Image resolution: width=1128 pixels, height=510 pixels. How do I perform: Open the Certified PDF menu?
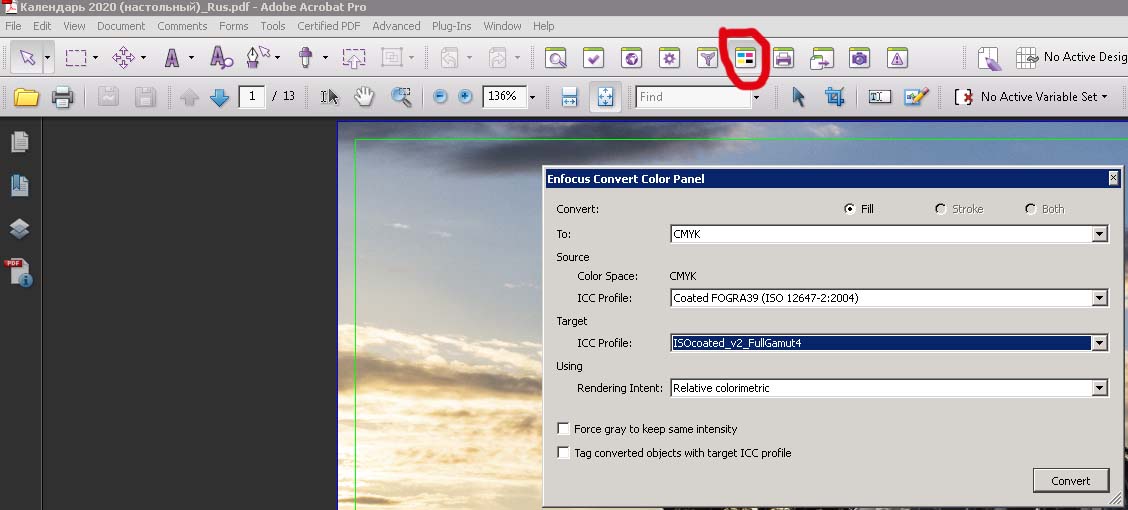coord(329,26)
